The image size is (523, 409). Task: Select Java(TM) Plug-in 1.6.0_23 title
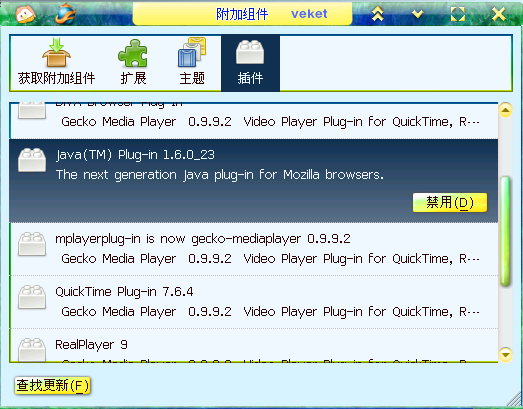pyautogui.click(x=135, y=155)
